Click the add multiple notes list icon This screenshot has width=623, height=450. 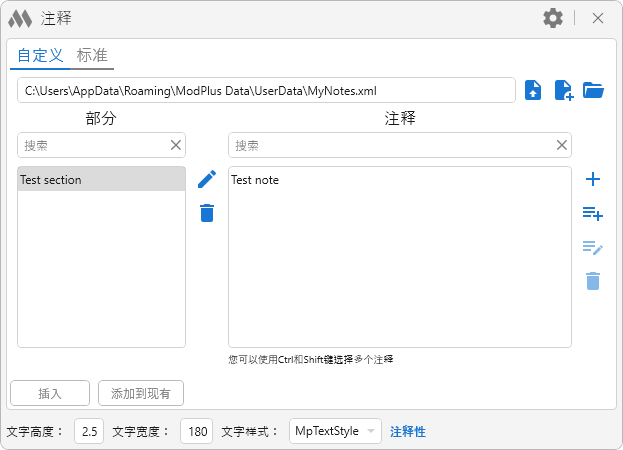(x=593, y=213)
